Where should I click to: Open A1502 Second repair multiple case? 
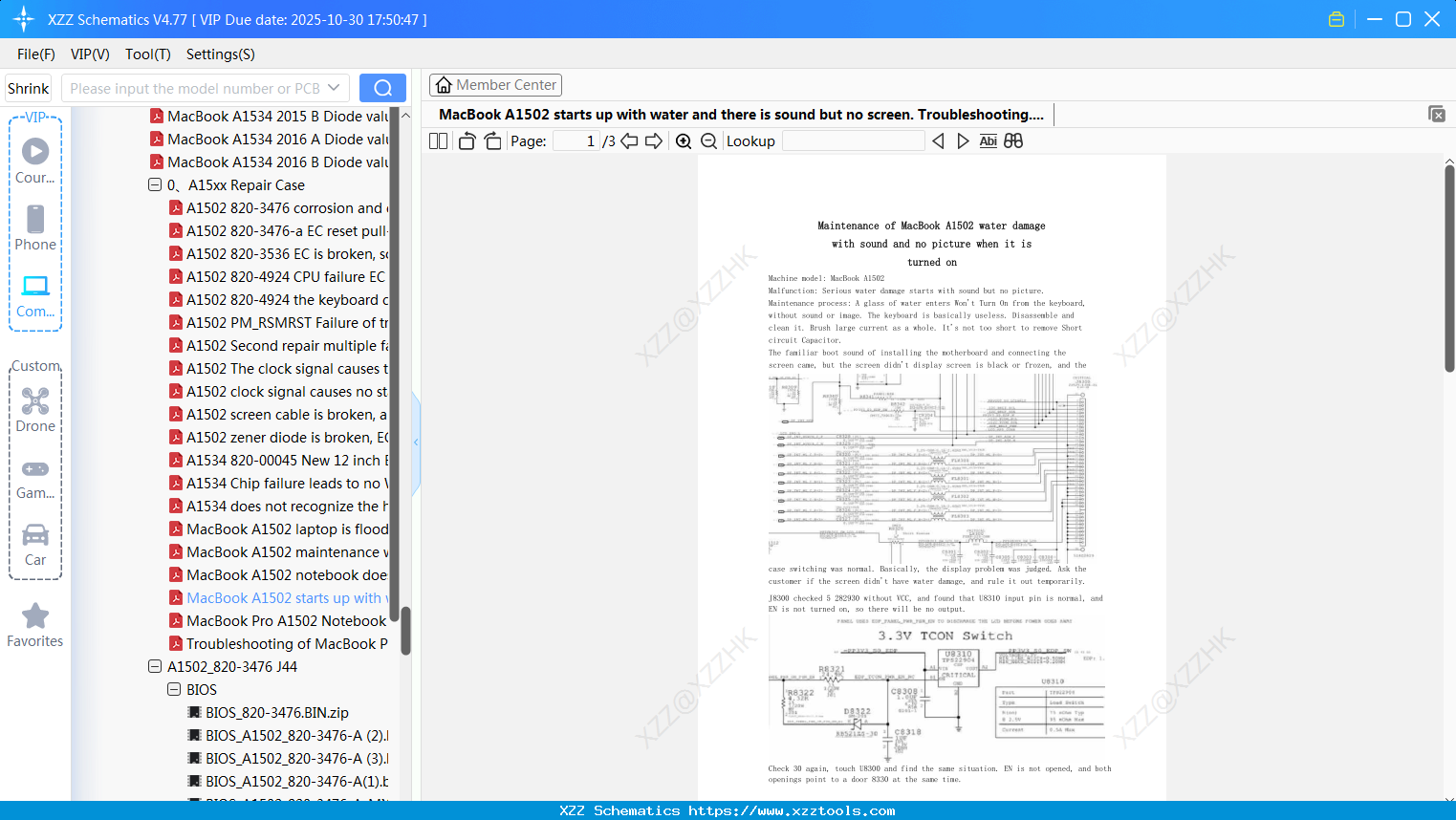[277, 345]
